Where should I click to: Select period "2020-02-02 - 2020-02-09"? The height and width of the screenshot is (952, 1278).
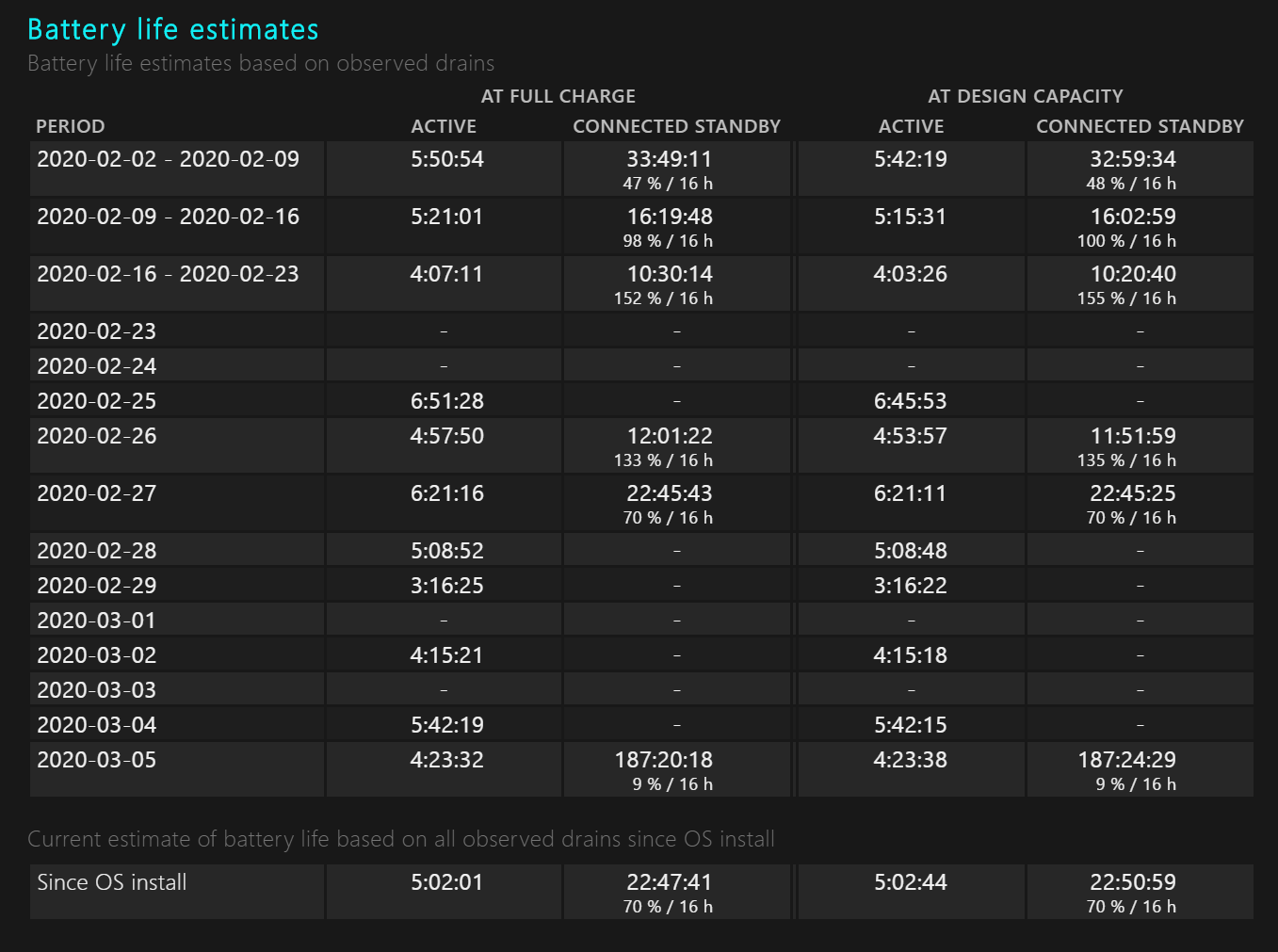[x=169, y=159]
